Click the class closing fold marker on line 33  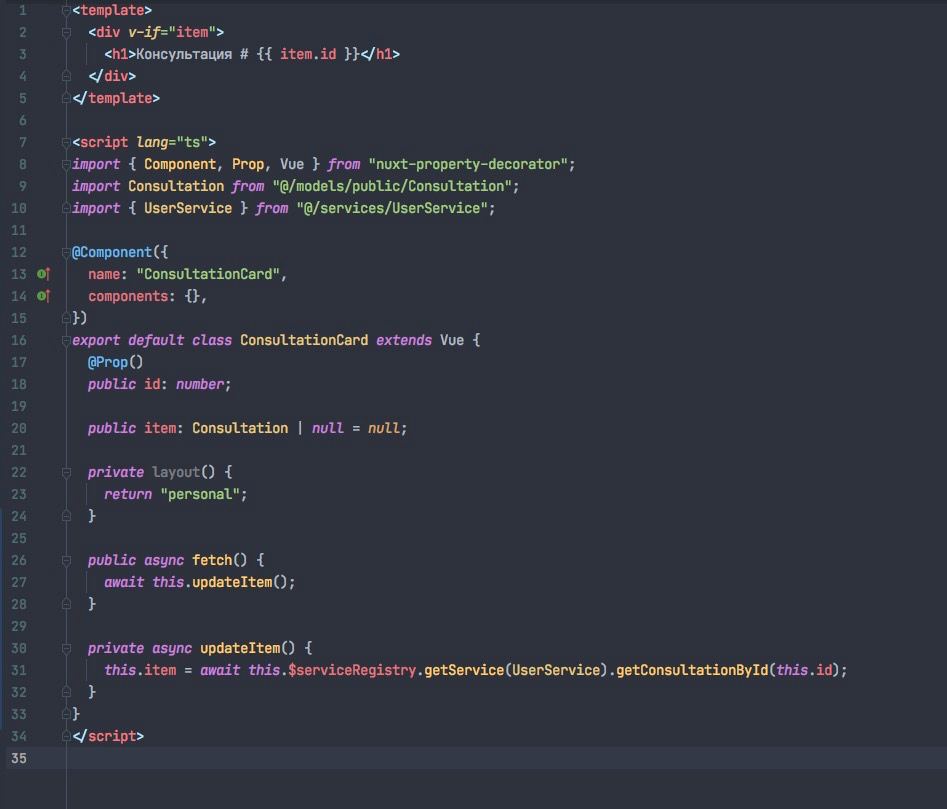point(66,714)
